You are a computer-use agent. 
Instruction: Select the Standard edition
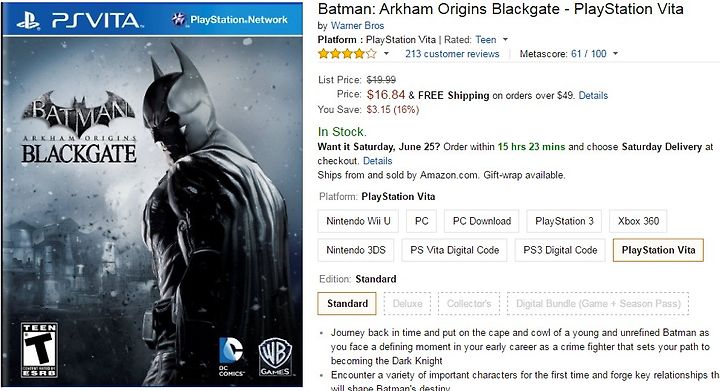[347, 303]
